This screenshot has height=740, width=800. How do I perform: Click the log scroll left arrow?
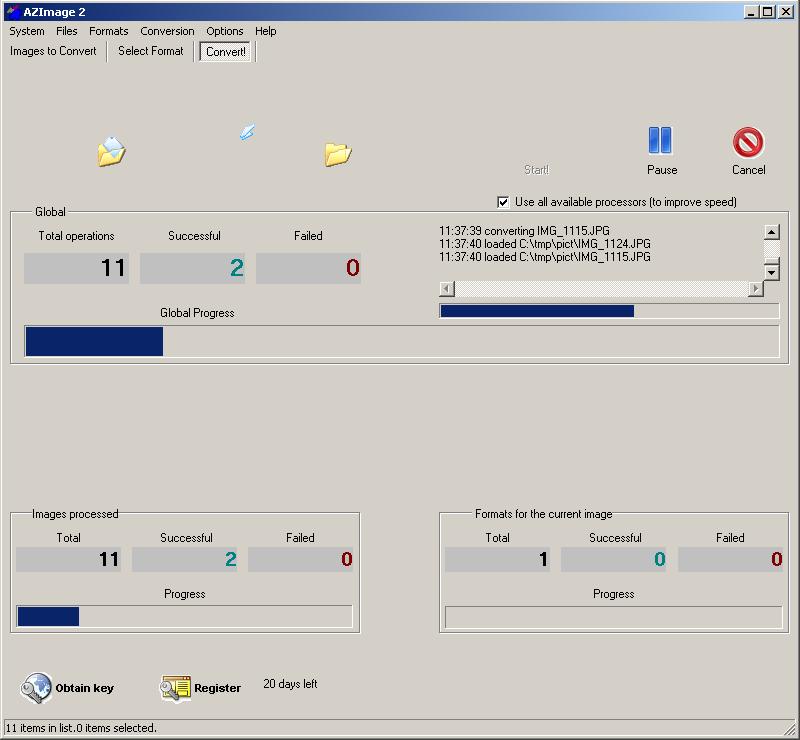446,289
